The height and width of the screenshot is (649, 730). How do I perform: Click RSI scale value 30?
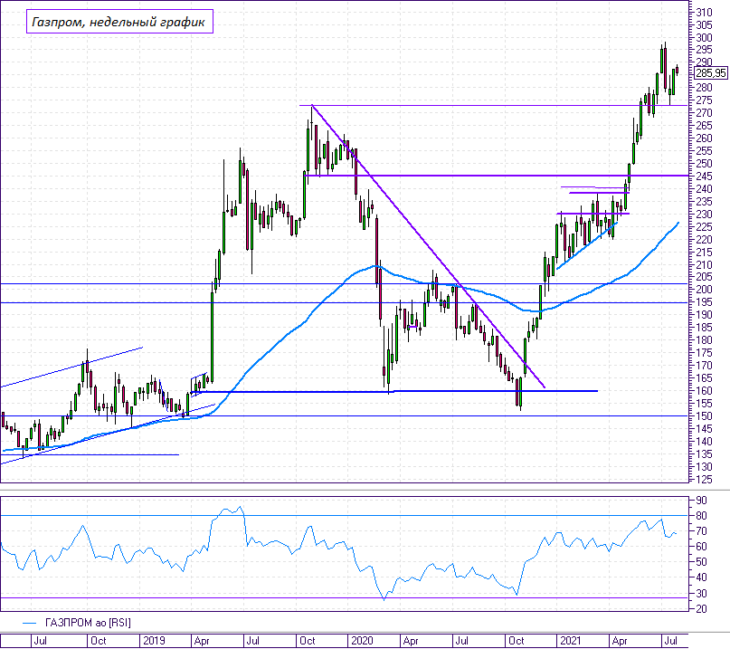click(701, 593)
